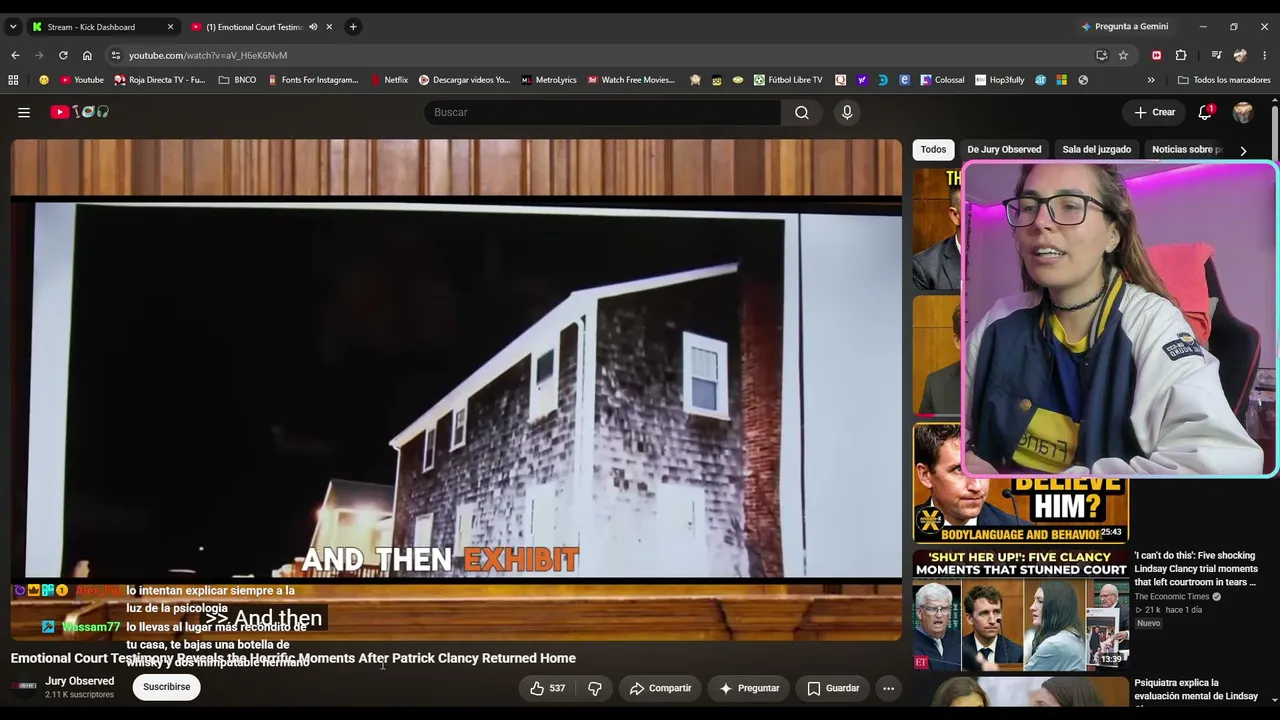Dislike this video
The image size is (1280, 720).
[595, 688]
